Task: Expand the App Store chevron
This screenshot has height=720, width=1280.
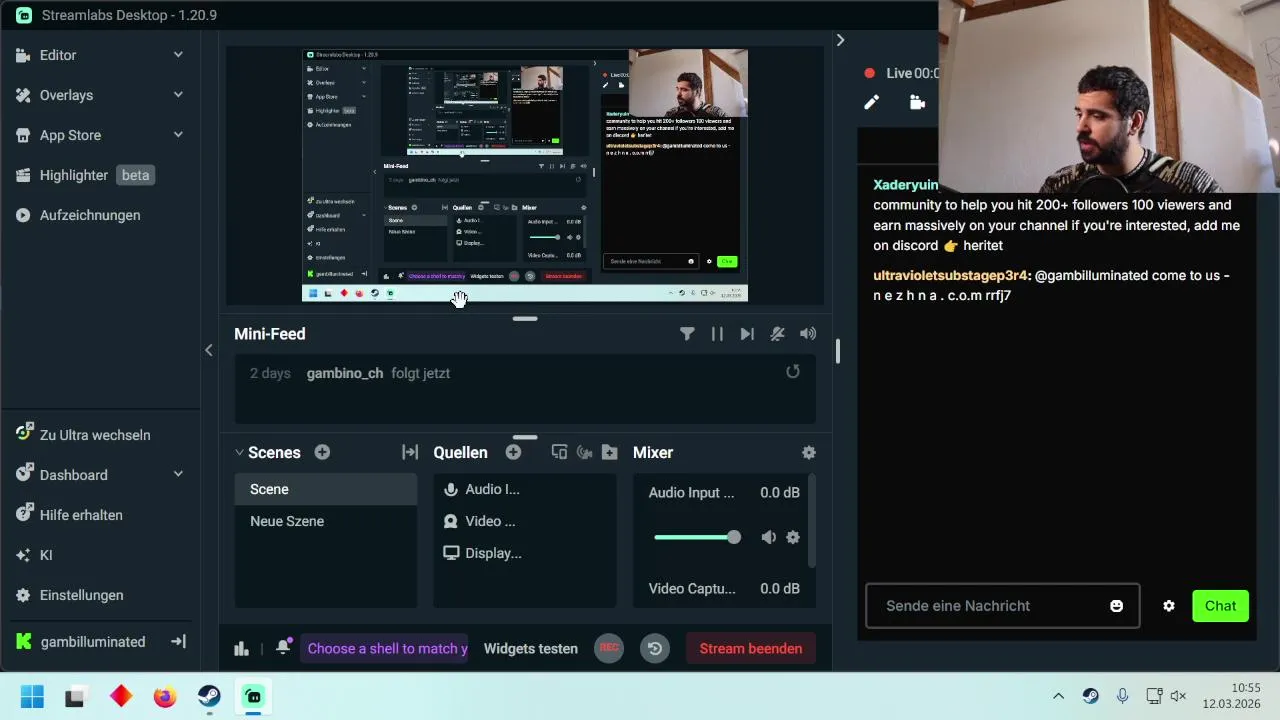Action: click(x=178, y=135)
